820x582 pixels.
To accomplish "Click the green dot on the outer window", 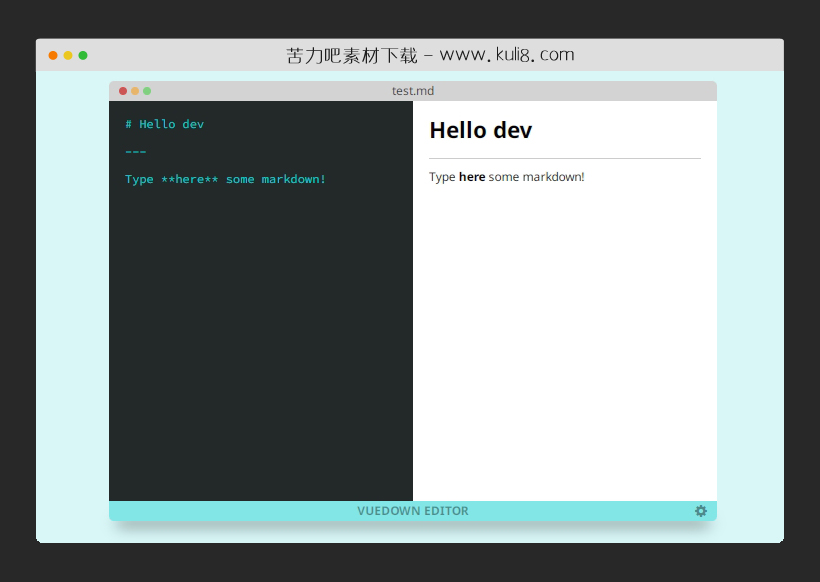I will click(x=83, y=56).
